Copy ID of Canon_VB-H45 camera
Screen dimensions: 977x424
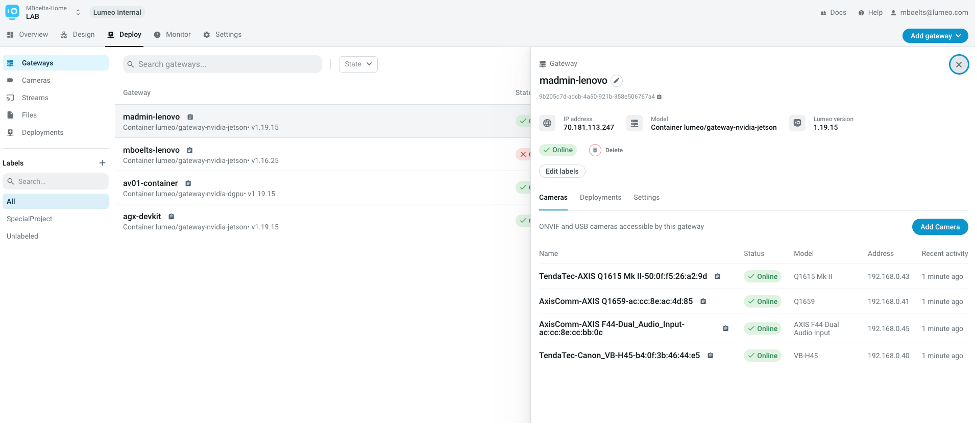[710, 355]
